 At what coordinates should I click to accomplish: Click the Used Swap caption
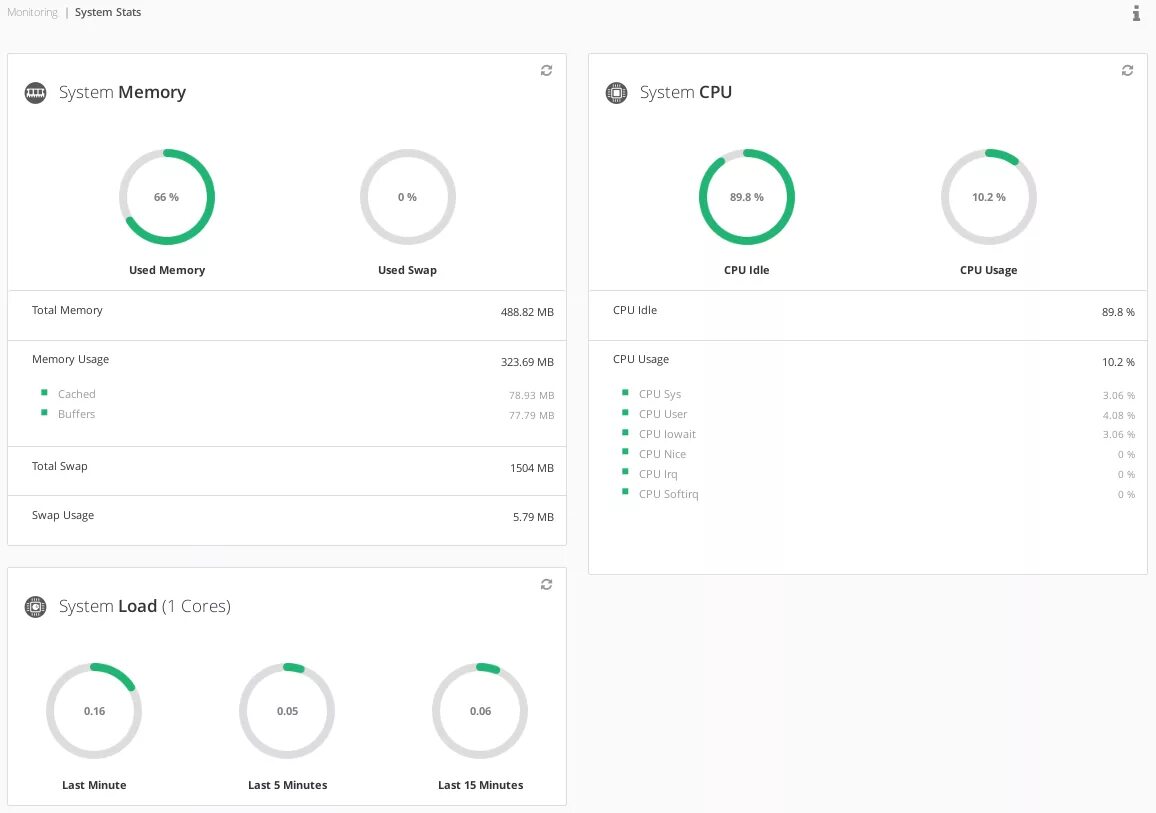[x=408, y=270]
